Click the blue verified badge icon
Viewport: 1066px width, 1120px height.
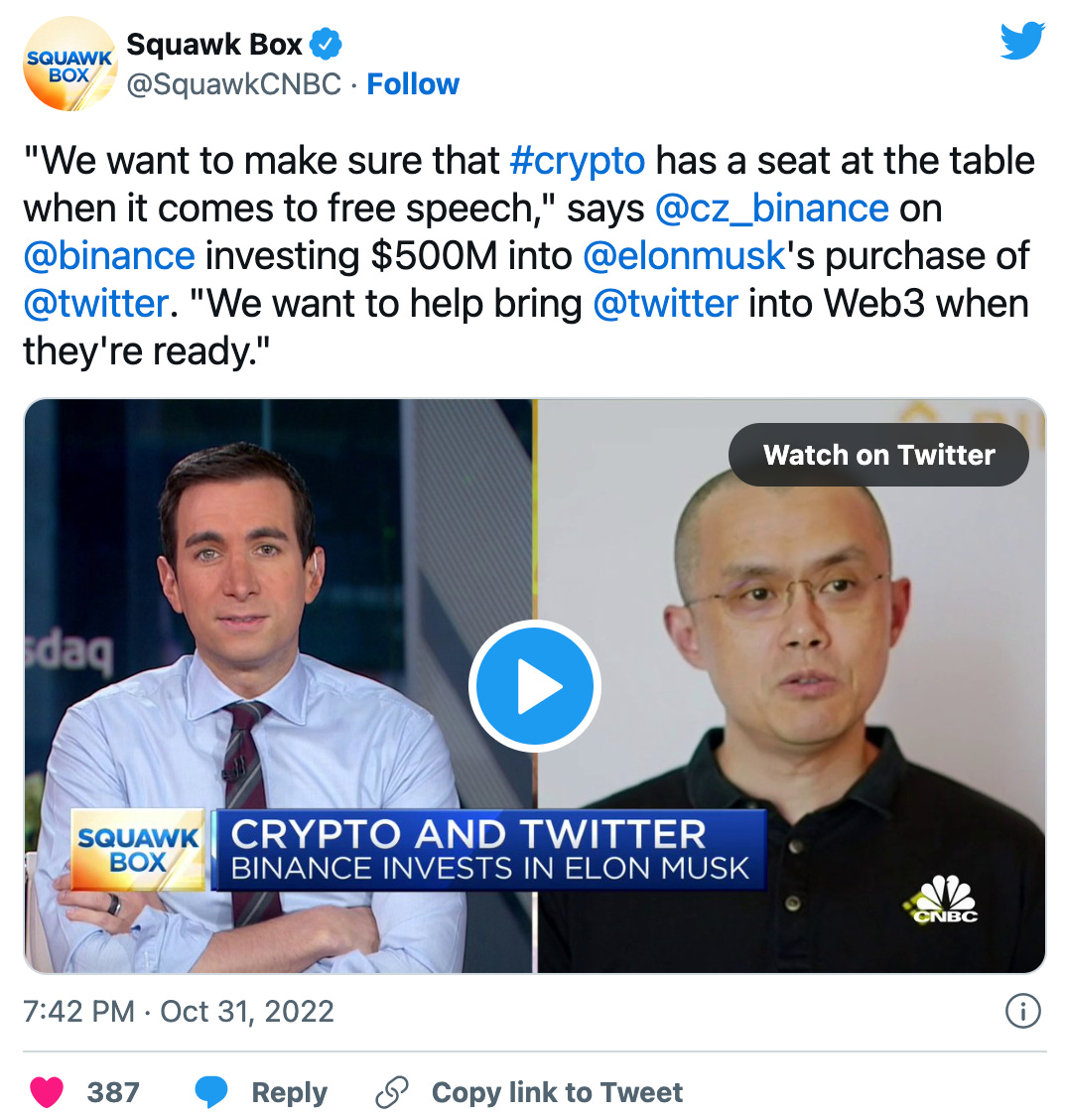(327, 45)
